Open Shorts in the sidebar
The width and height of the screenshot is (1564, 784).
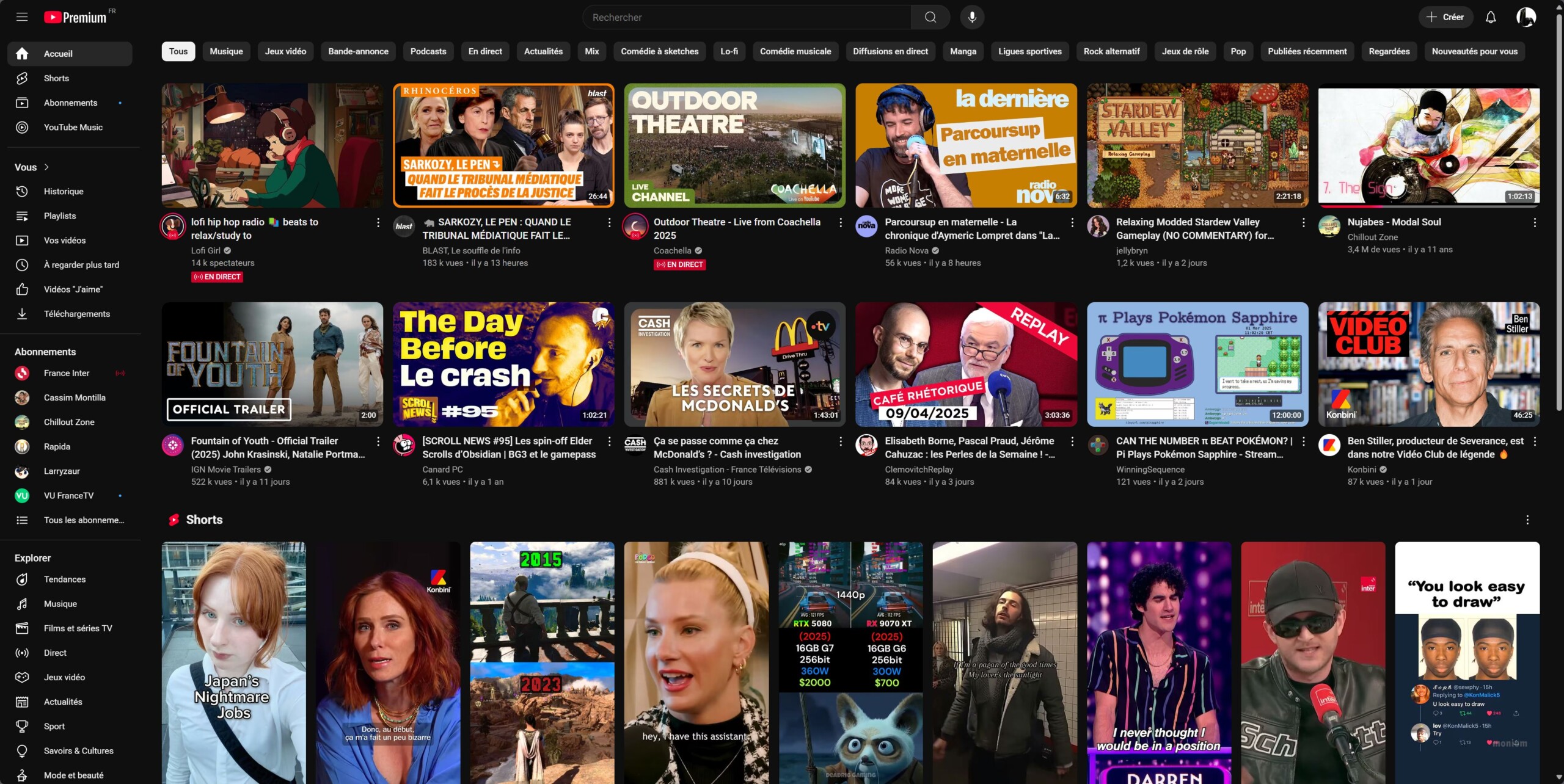[70, 78]
